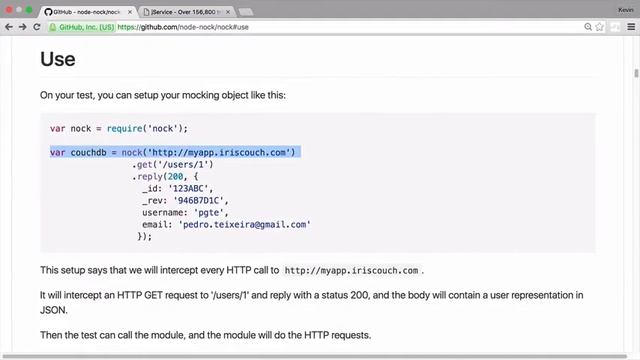This screenshot has width=640, height=360.
Task: Click the "_rev: '946B7D1C'," code line
Action: [x=185, y=200]
